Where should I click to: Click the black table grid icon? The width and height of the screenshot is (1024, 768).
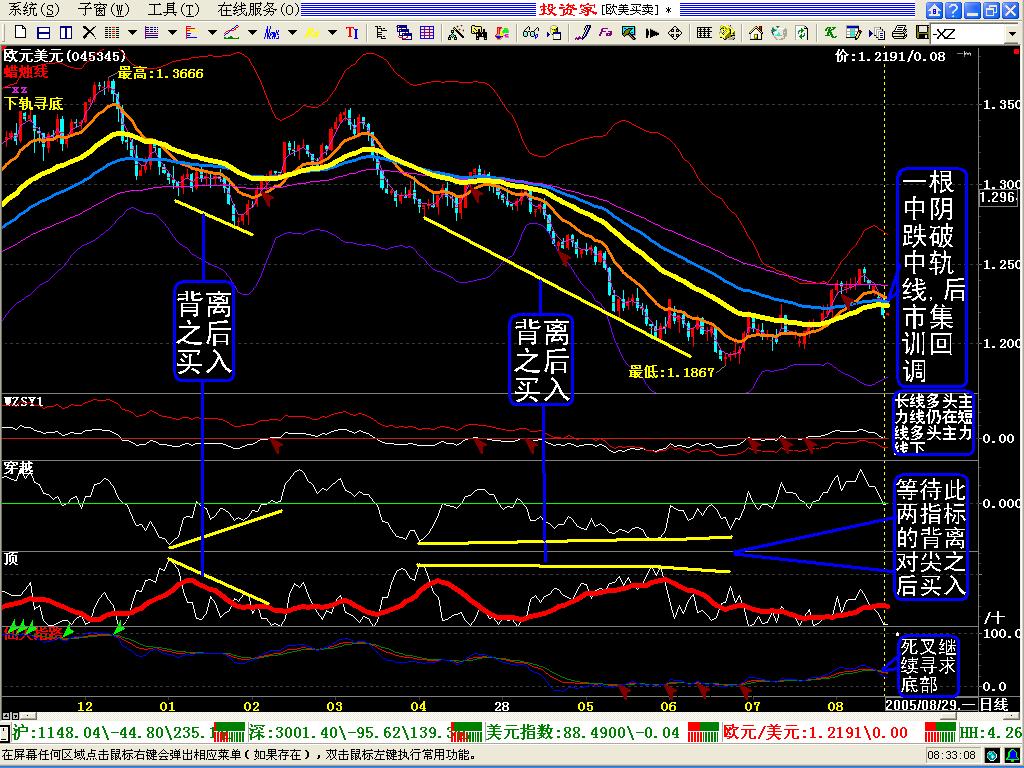pyautogui.click(x=704, y=33)
